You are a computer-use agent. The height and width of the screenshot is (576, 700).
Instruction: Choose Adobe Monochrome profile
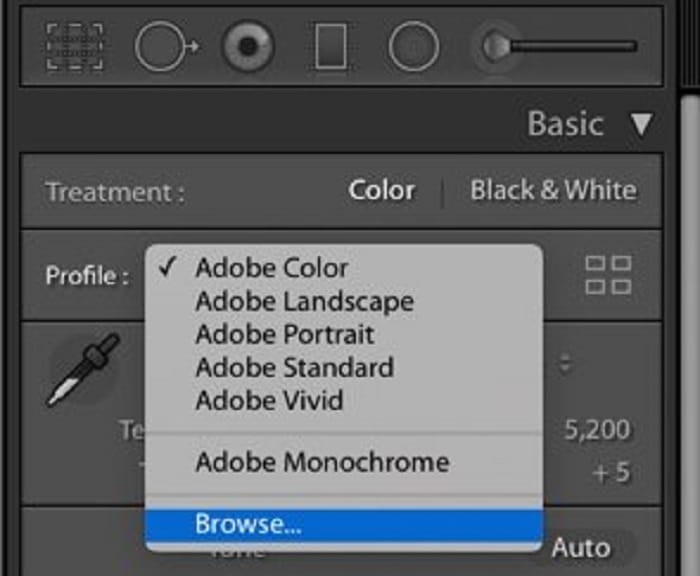(322, 462)
